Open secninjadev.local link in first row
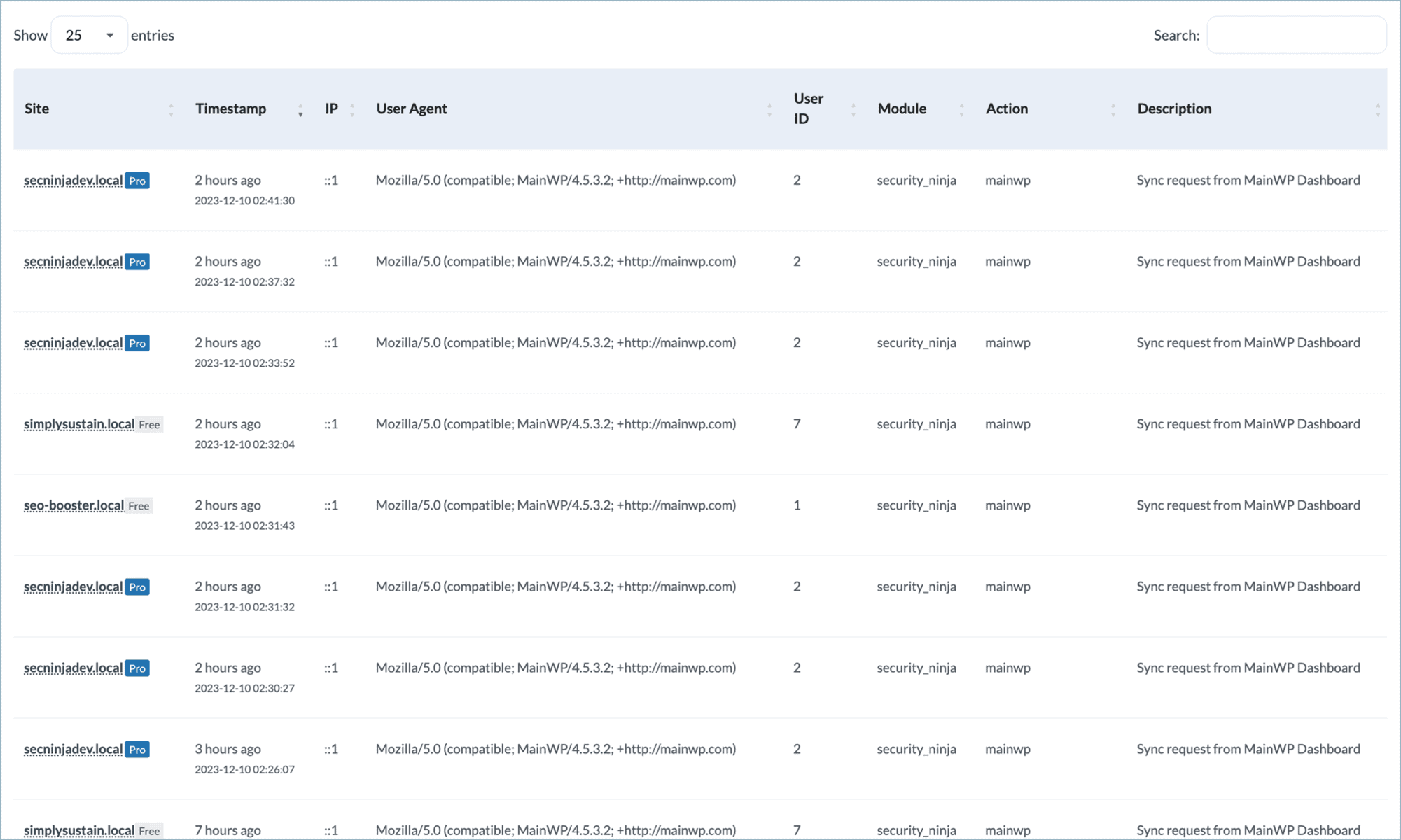 73,181
